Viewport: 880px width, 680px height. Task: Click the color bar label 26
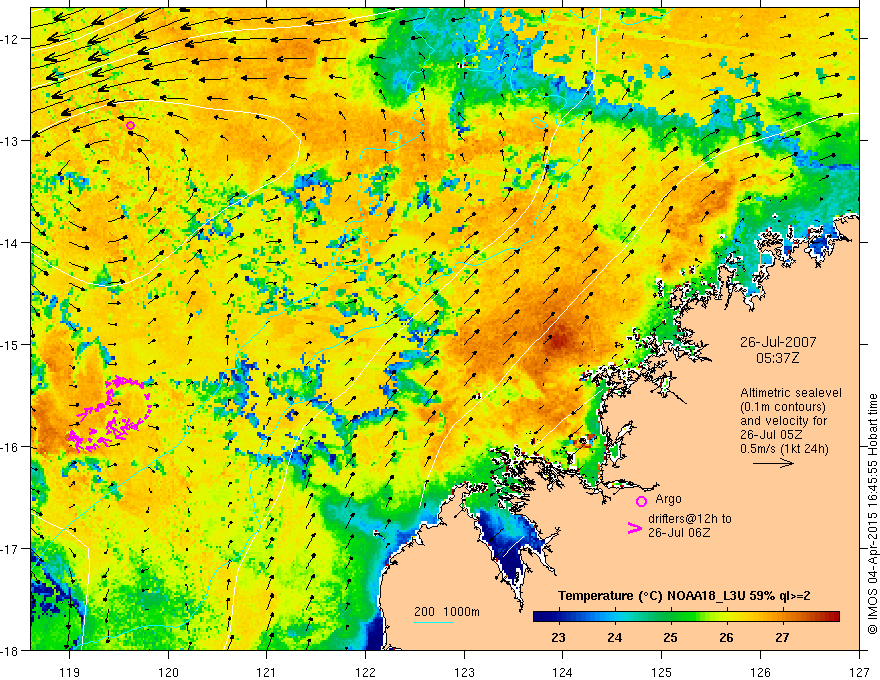726,637
